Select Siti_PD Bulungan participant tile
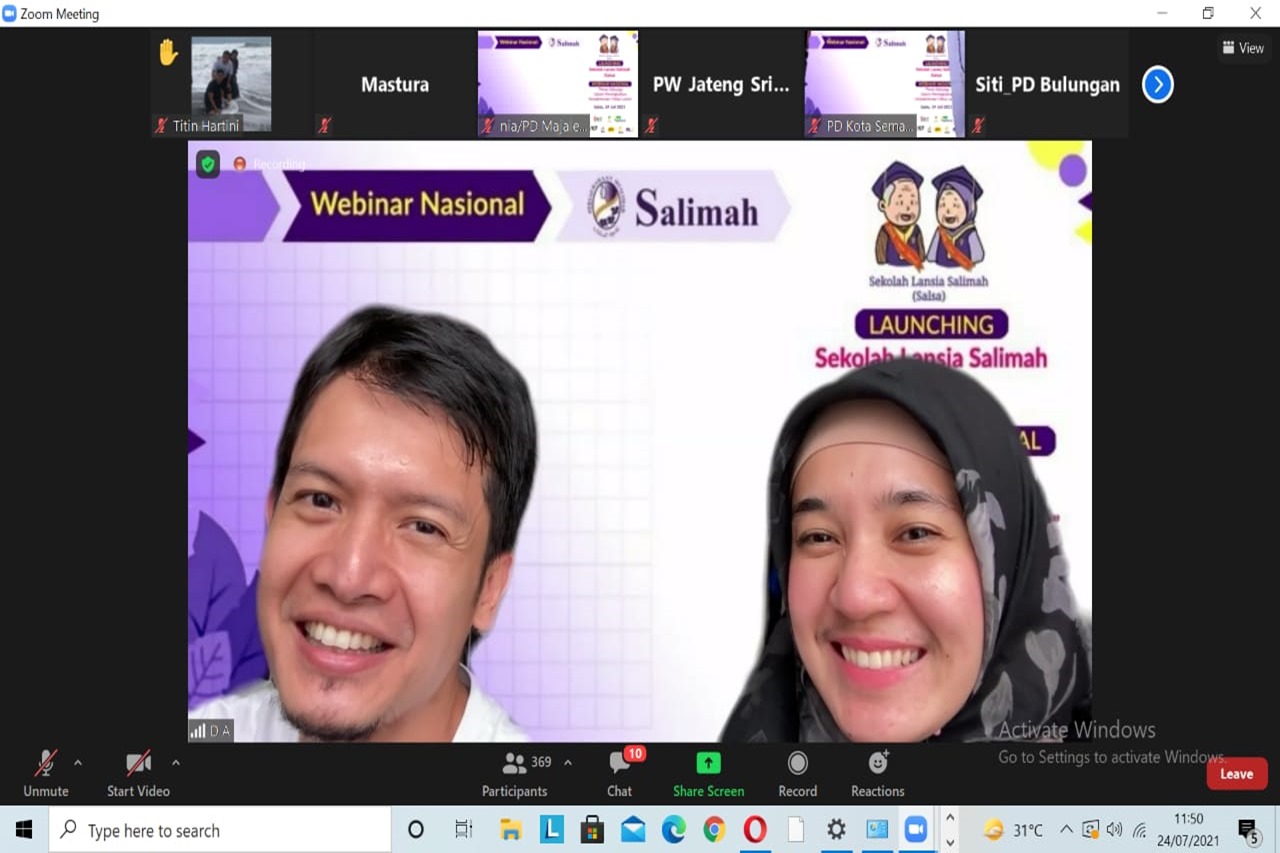 point(1048,84)
